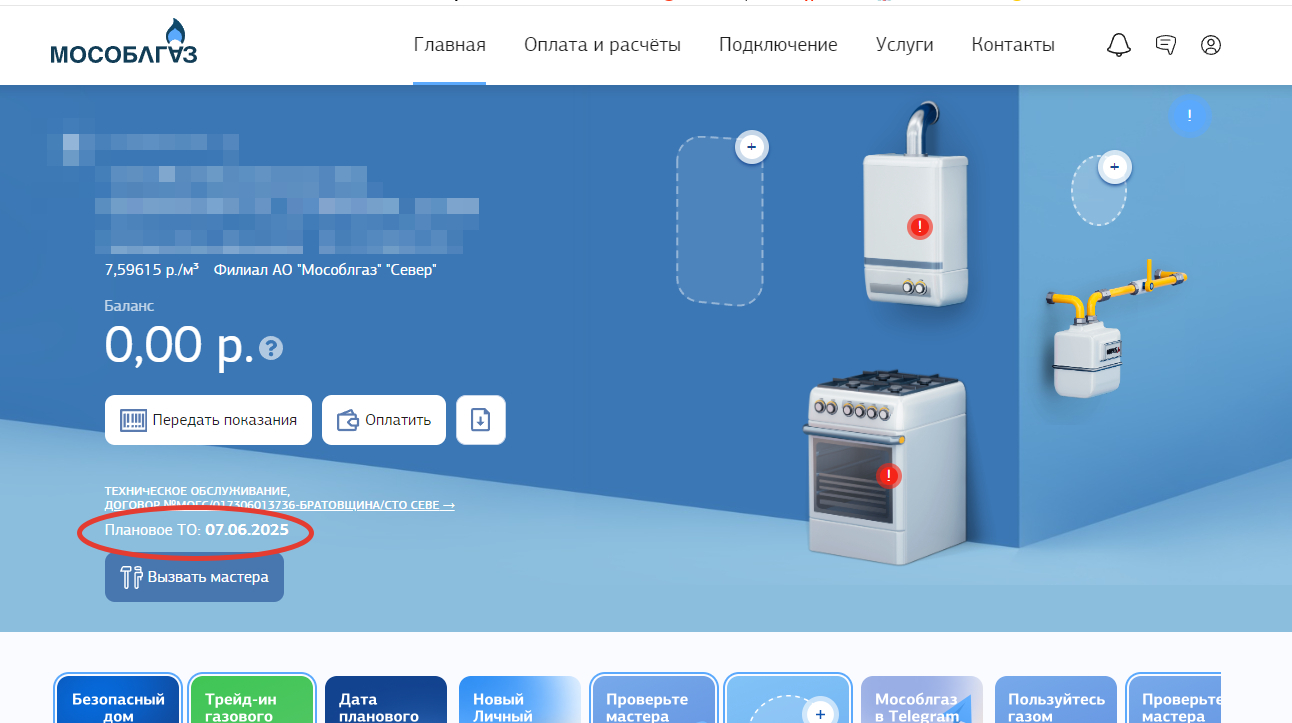Open the Дата планового story card
The width and height of the screenshot is (1292, 723).
click(x=385, y=700)
